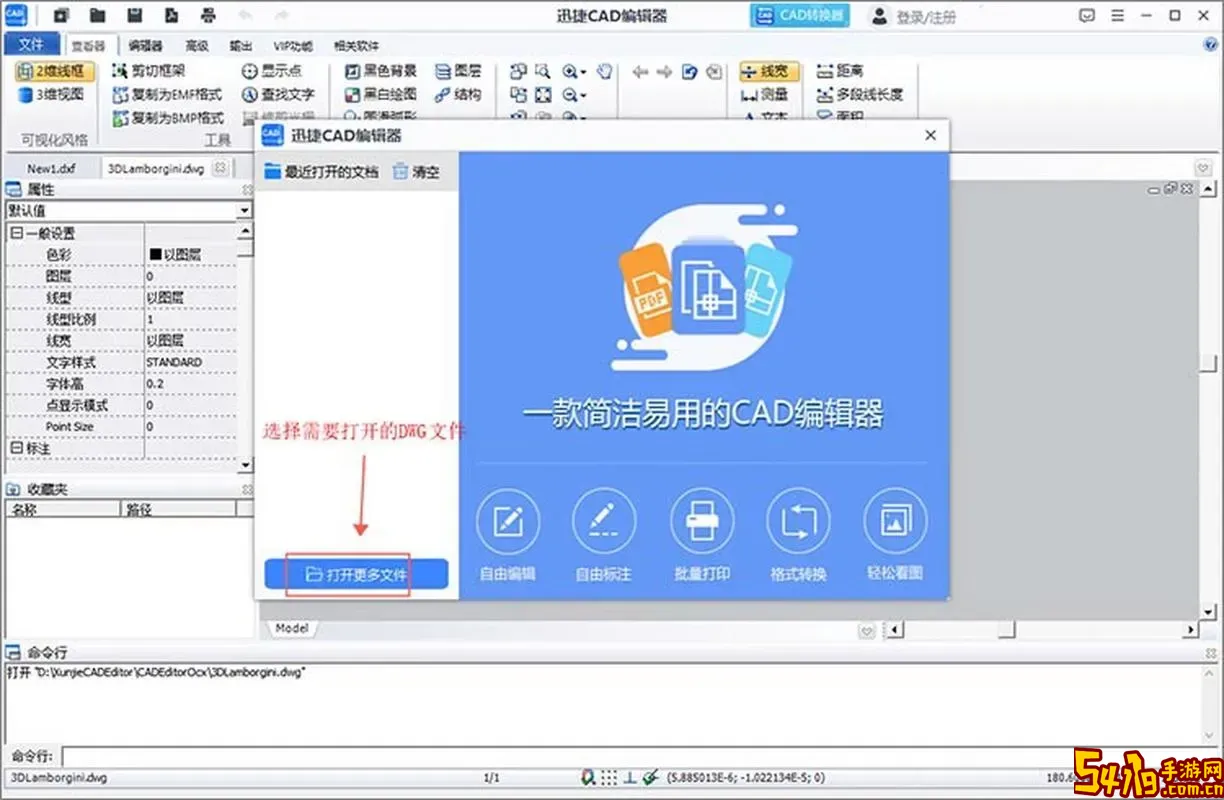The height and width of the screenshot is (800, 1224).
Task: Switch to the 高级 ribbon tab
Action: [x=197, y=46]
